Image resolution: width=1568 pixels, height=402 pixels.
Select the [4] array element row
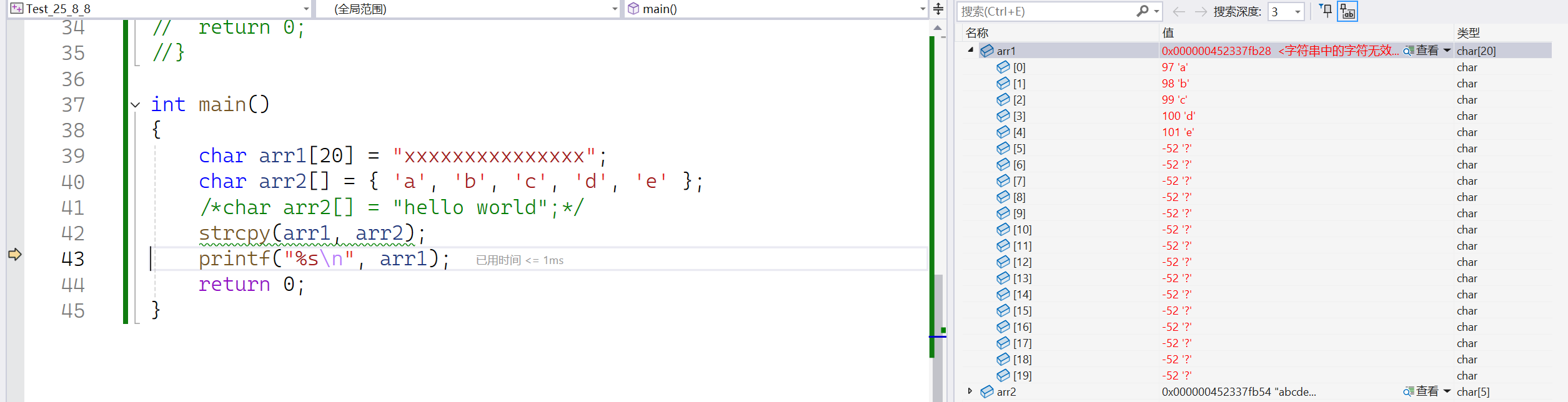(x=1258, y=132)
